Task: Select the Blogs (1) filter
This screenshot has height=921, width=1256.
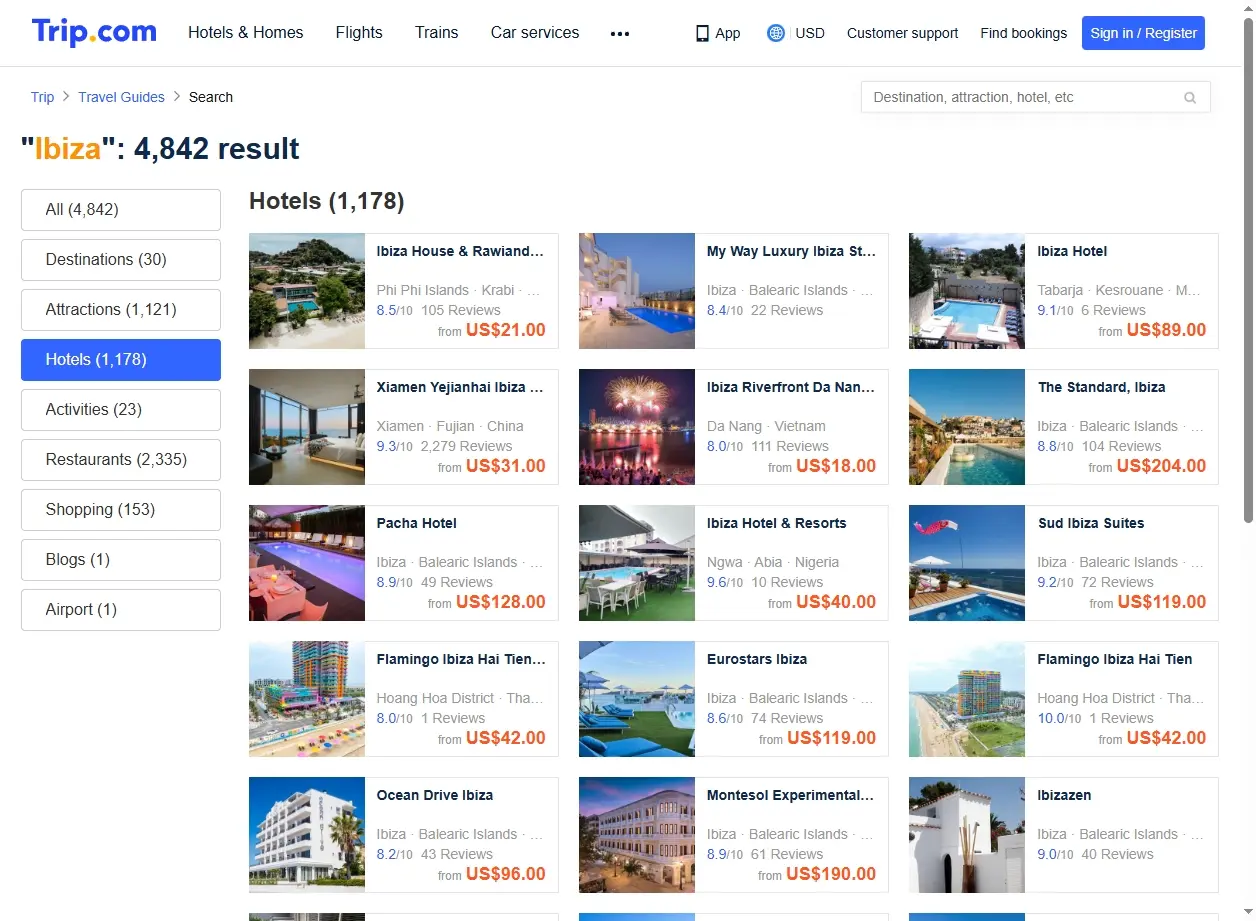Action: tap(121, 560)
